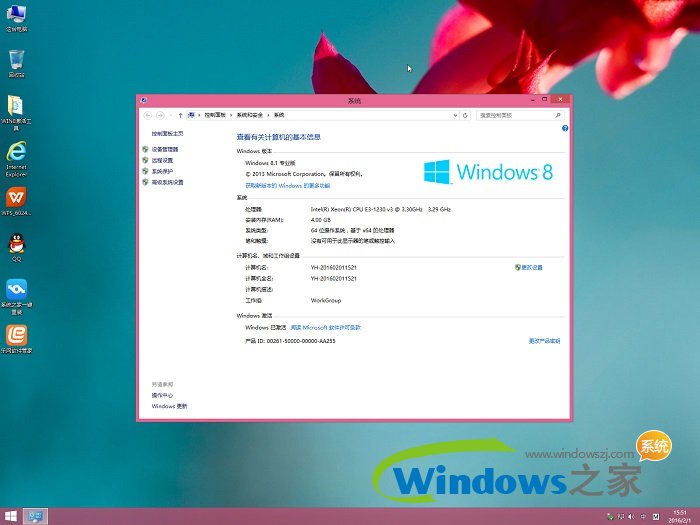
Task: Open the Recycle Bin desktop icon
Action: click(x=16, y=61)
